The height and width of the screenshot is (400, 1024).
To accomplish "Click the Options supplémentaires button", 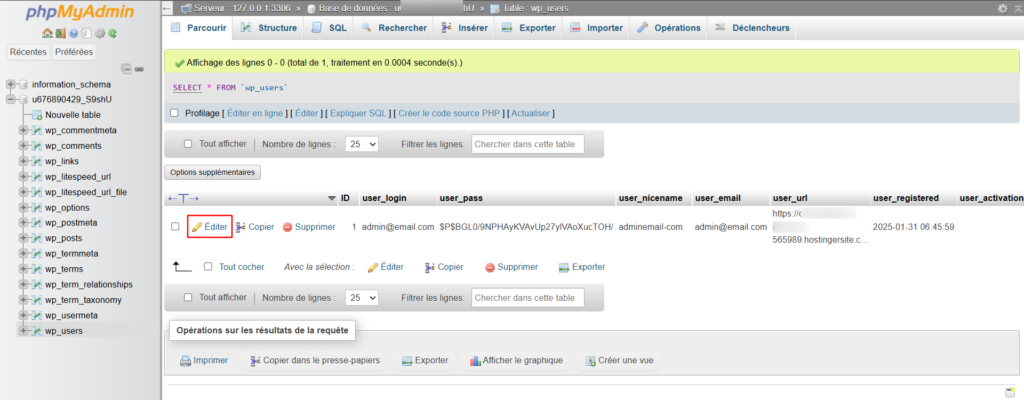I will pyautogui.click(x=213, y=173).
